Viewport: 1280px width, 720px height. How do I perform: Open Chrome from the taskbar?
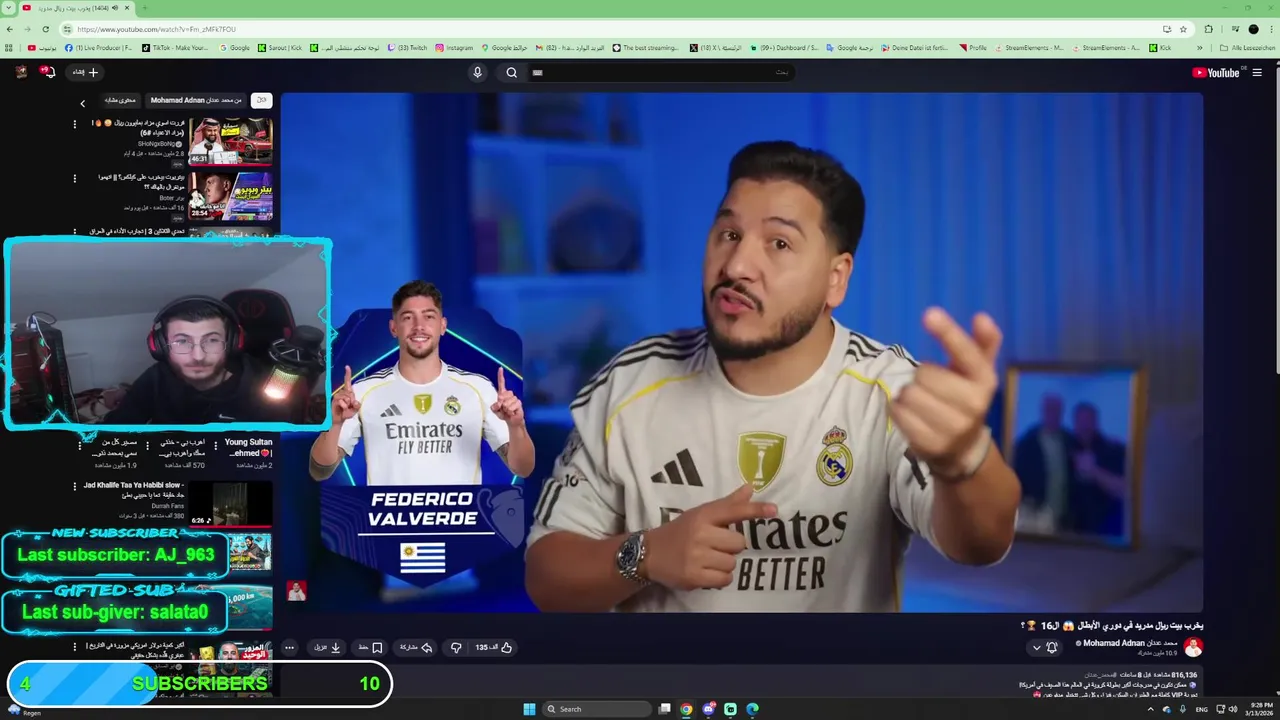click(686, 709)
